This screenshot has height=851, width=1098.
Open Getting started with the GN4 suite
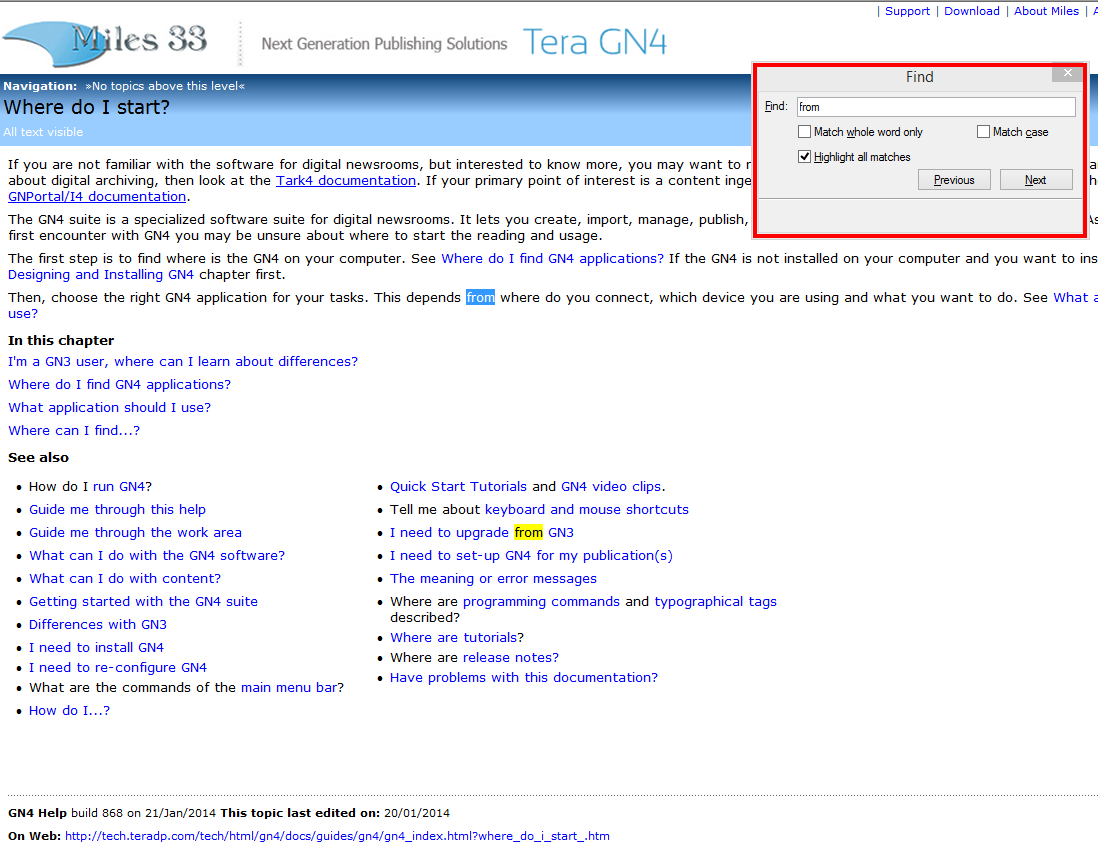[x=143, y=602]
